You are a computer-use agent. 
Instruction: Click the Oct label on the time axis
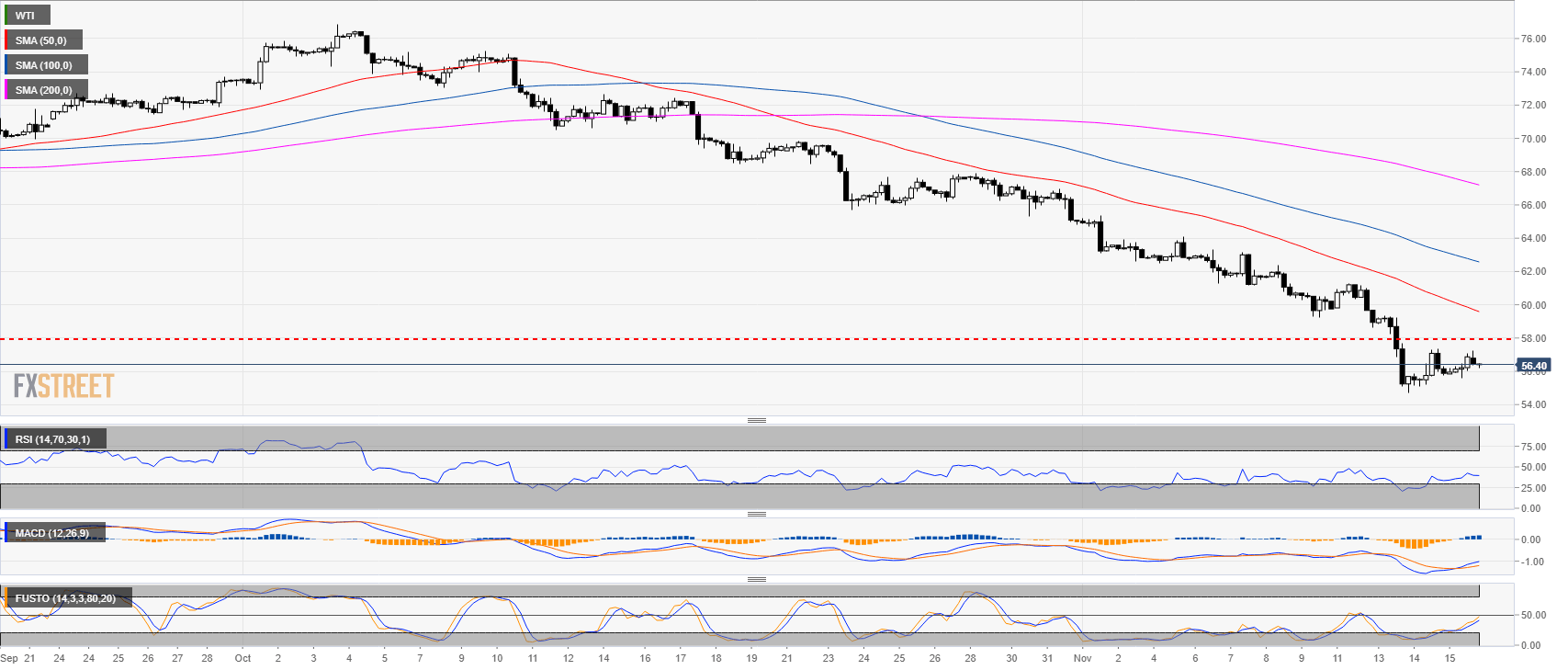point(243,658)
